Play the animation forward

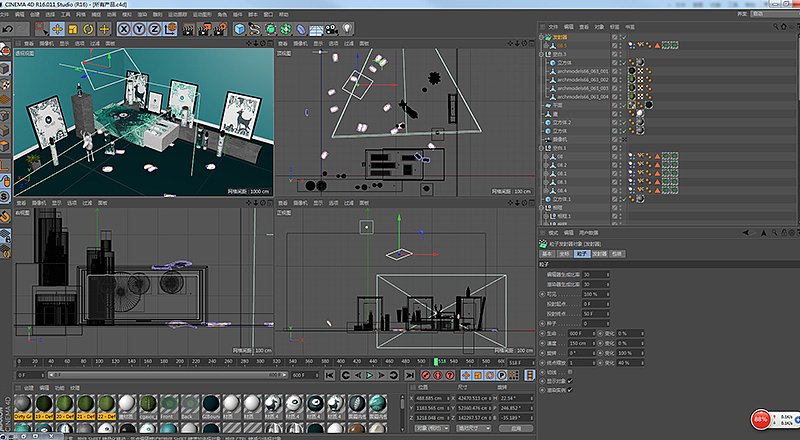tap(369, 375)
